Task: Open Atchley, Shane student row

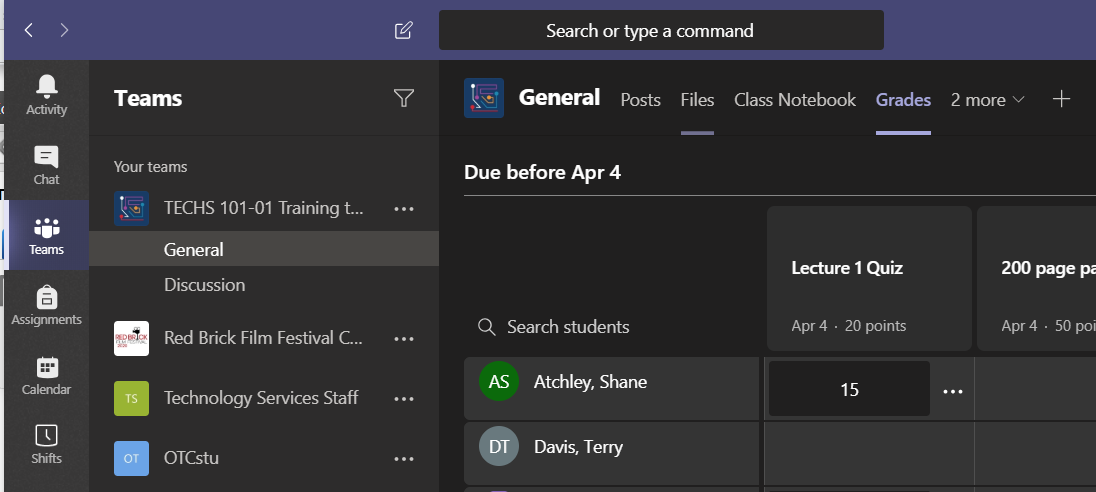Action: point(612,389)
